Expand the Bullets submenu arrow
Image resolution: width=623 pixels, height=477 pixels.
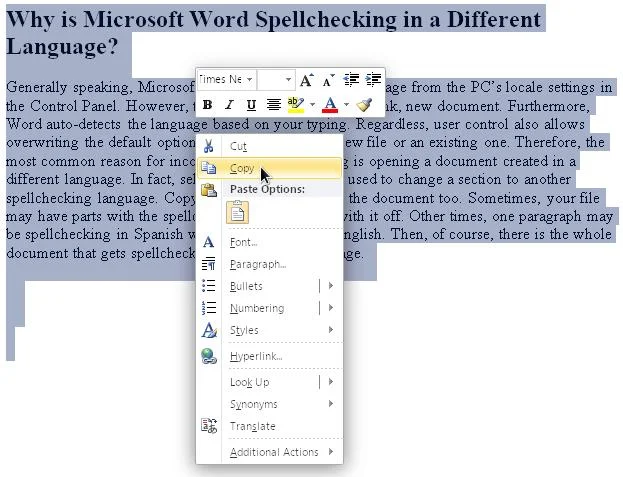point(331,286)
